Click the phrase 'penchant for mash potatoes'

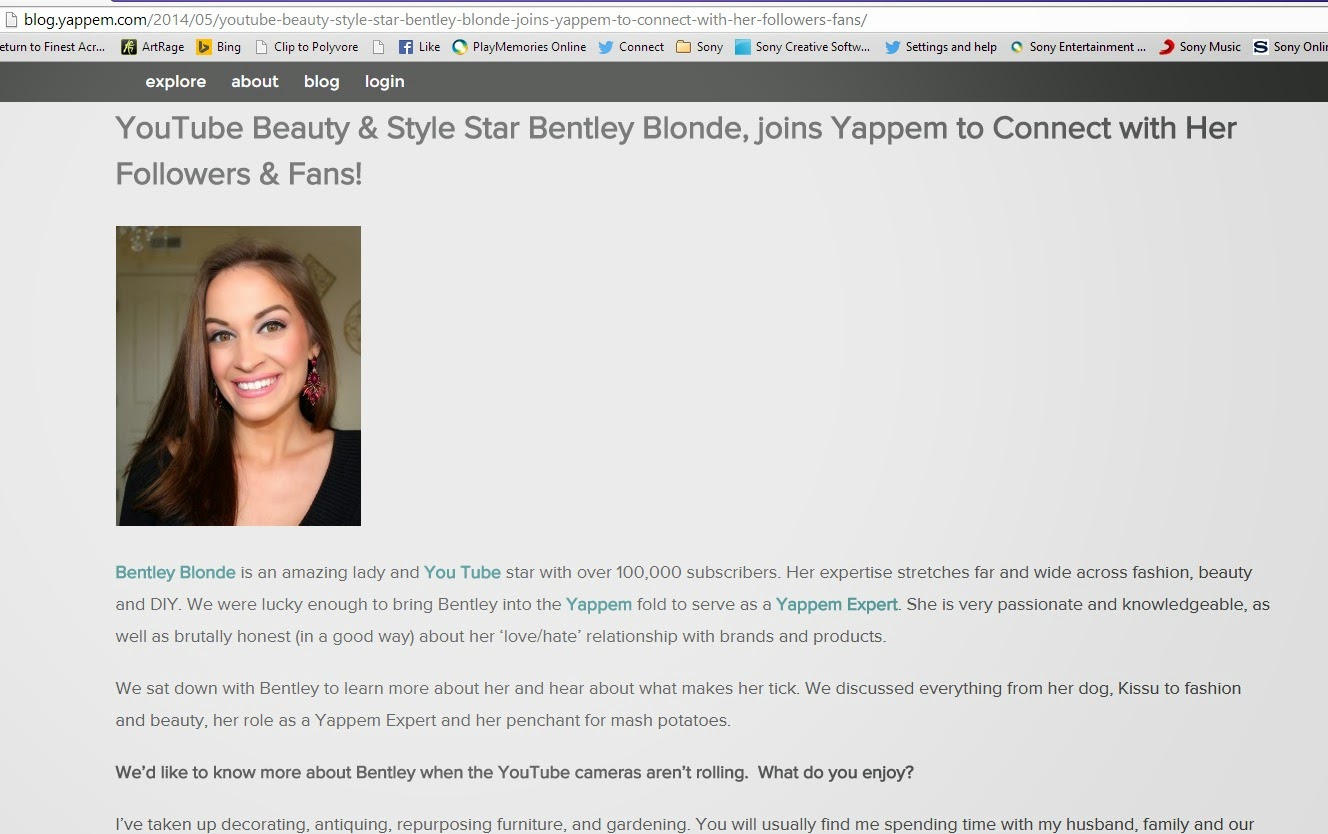point(627,720)
